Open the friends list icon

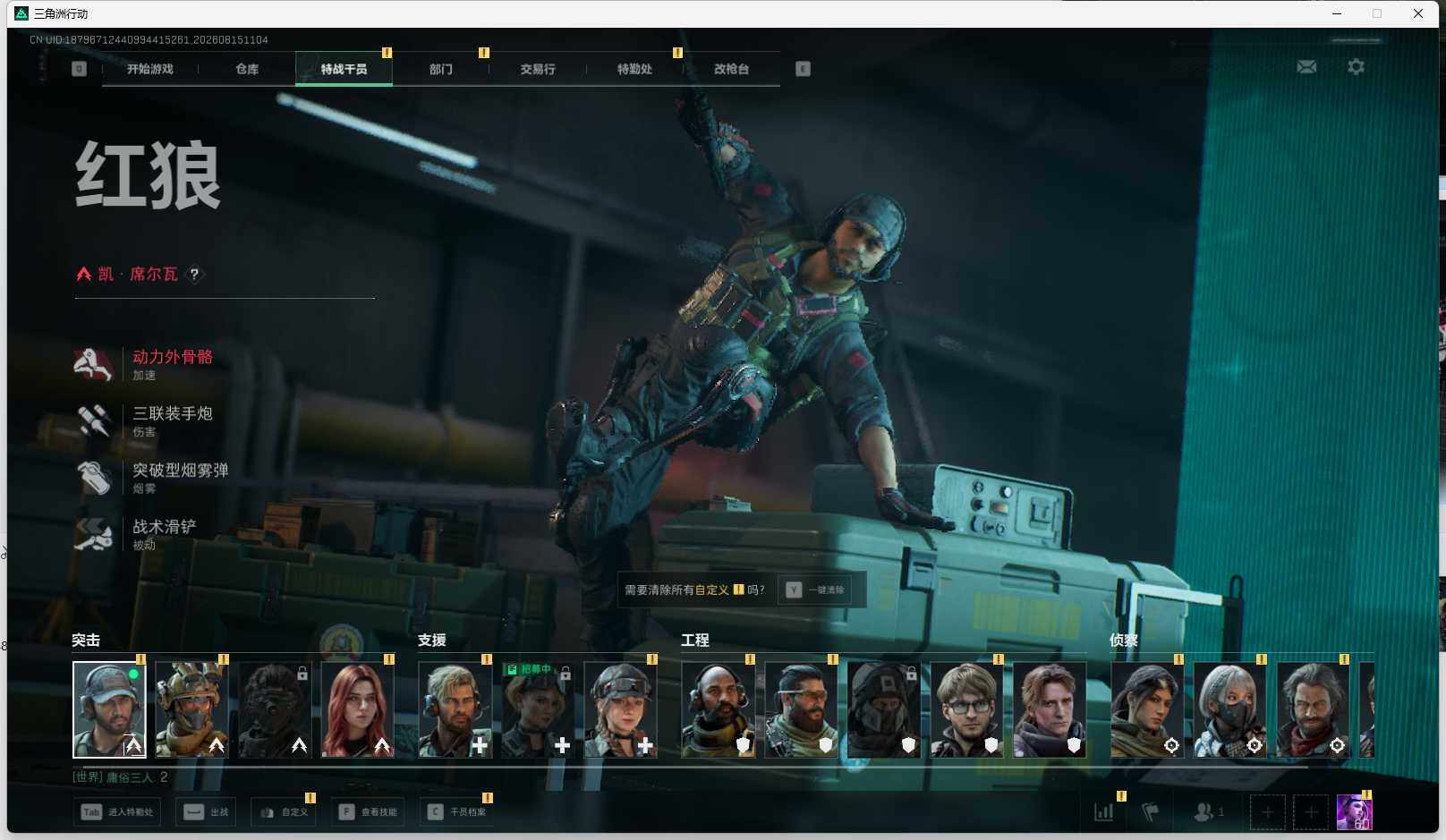pyautogui.click(x=1204, y=811)
